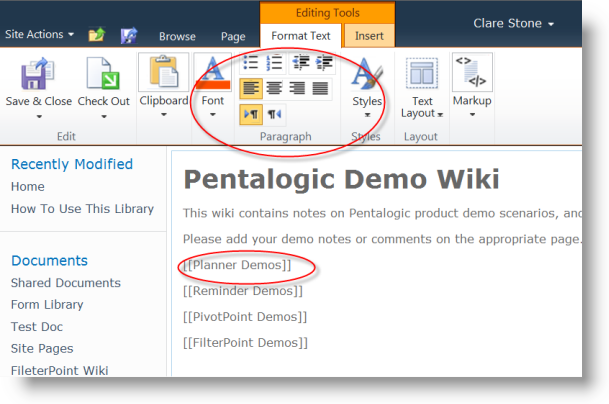
Task: Expand the Styles dropdown arrow
Action: 367,115
